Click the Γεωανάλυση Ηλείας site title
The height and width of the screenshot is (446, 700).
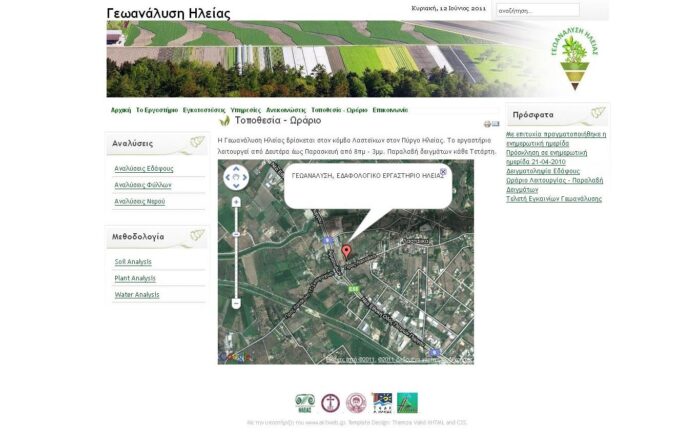pos(169,13)
